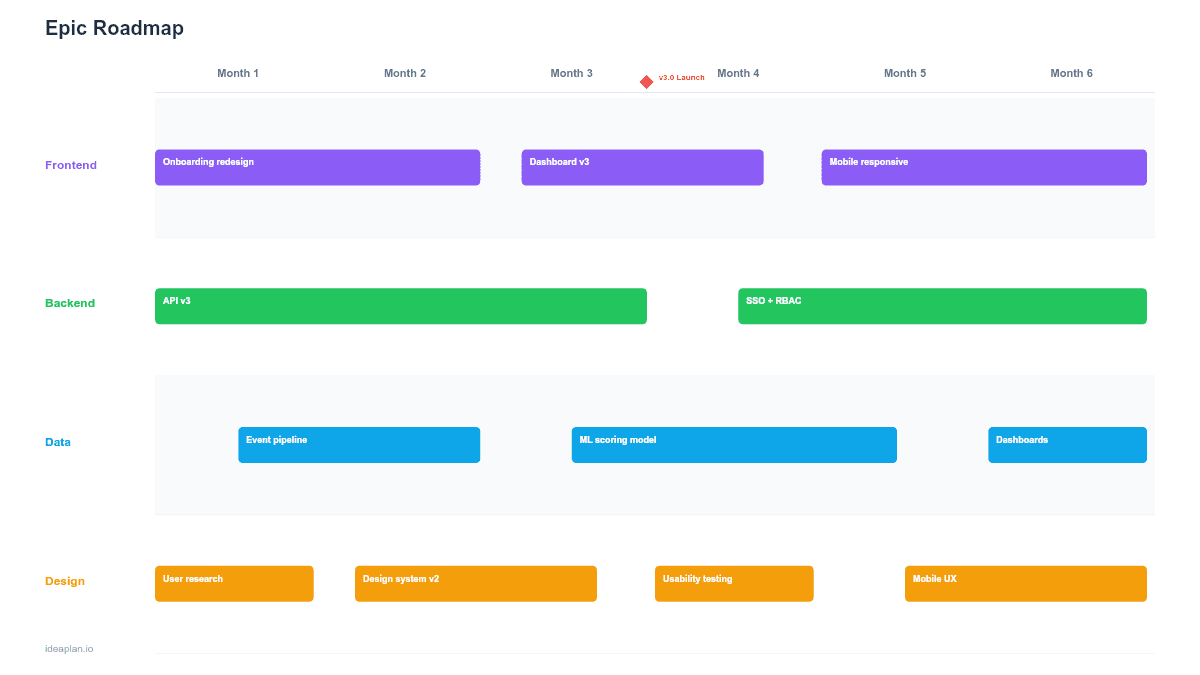This screenshot has height=675, width=1200.
Task: Select the ML scoring model bar
Action: pos(734,444)
